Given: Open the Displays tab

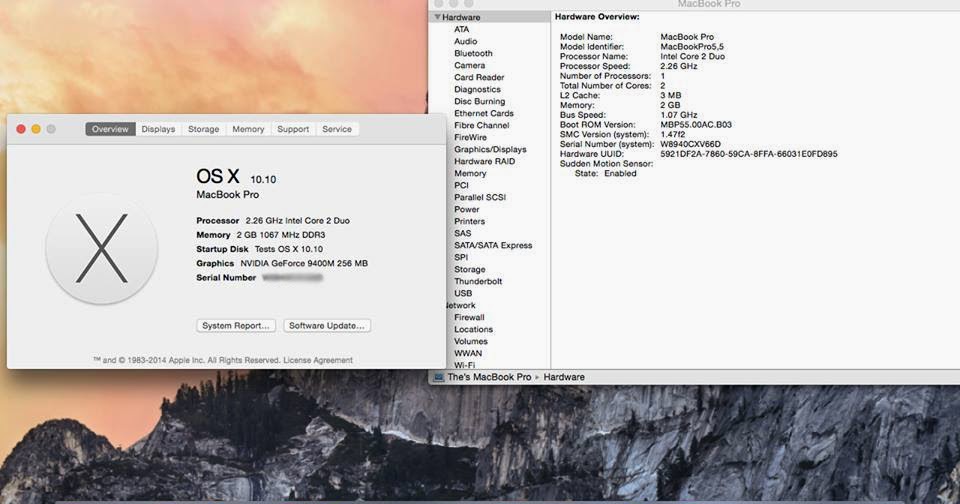Looking at the screenshot, I should click(x=158, y=129).
